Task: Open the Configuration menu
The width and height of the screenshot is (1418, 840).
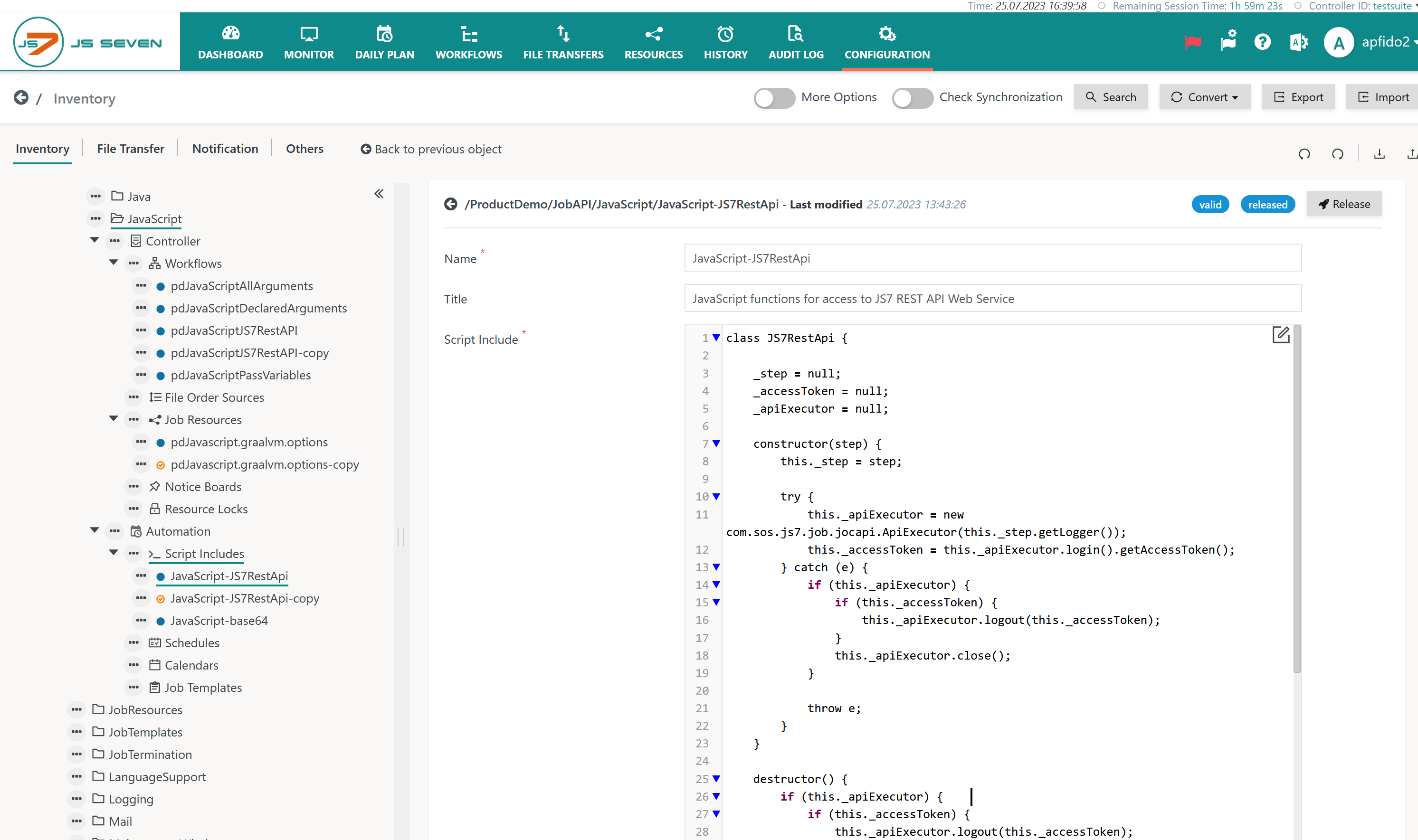Action: click(x=887, y=42)
